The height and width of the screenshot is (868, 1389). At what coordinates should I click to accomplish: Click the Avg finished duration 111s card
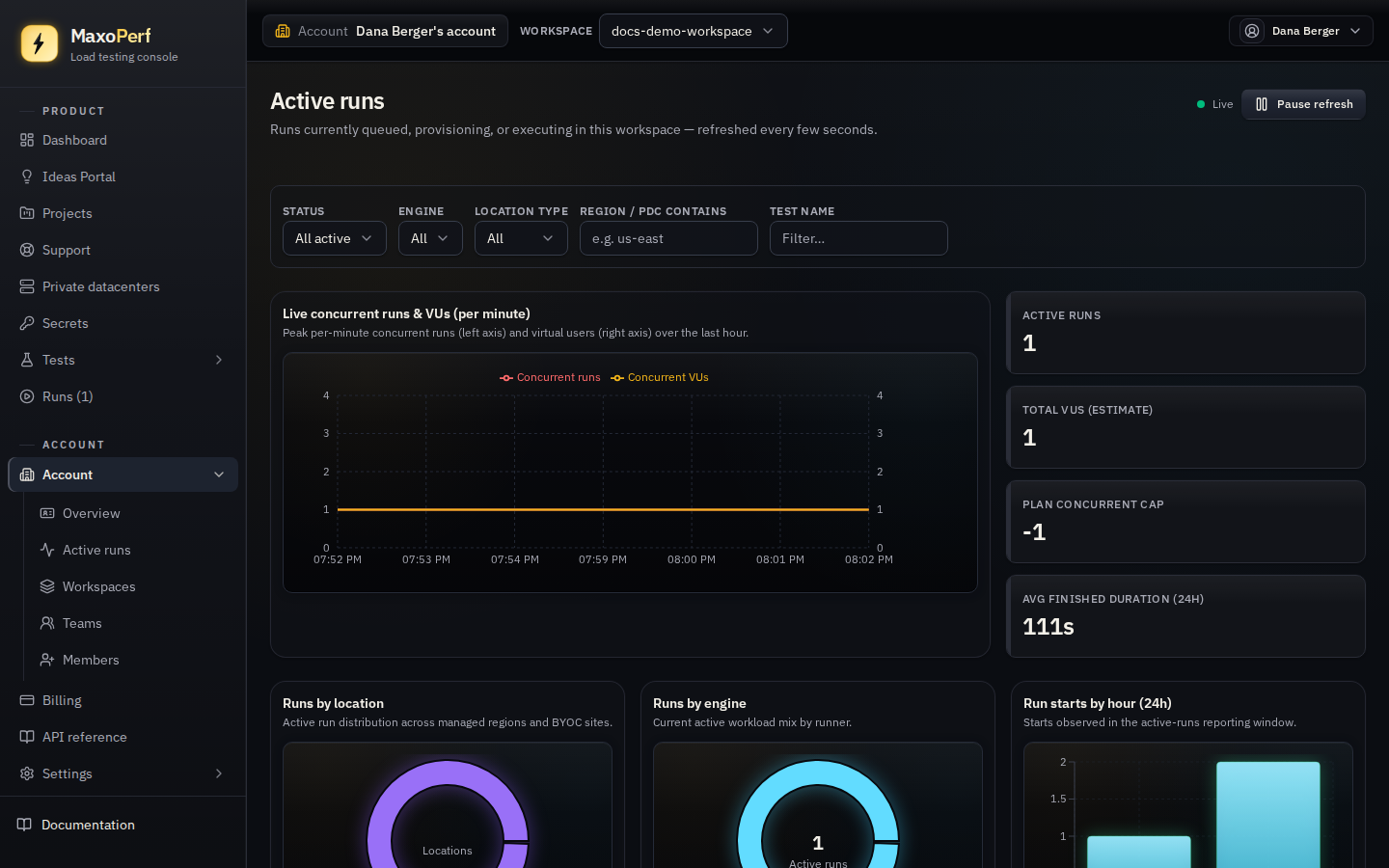1185,616
